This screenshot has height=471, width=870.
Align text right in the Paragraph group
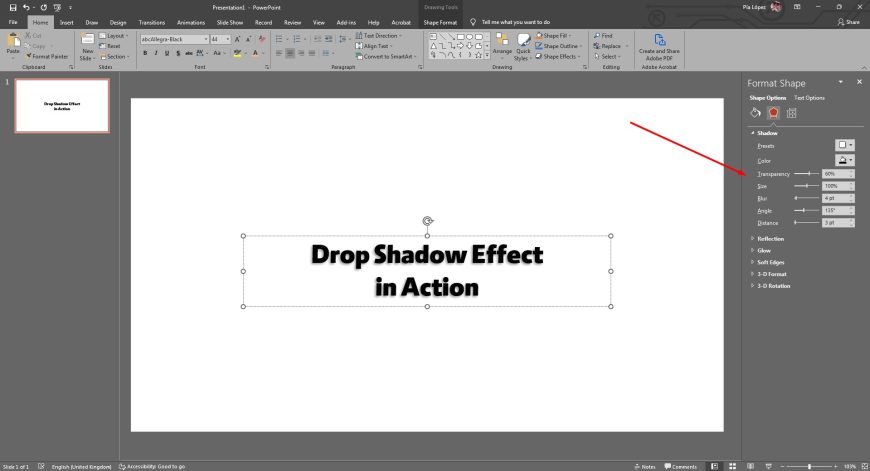point(301,53)
